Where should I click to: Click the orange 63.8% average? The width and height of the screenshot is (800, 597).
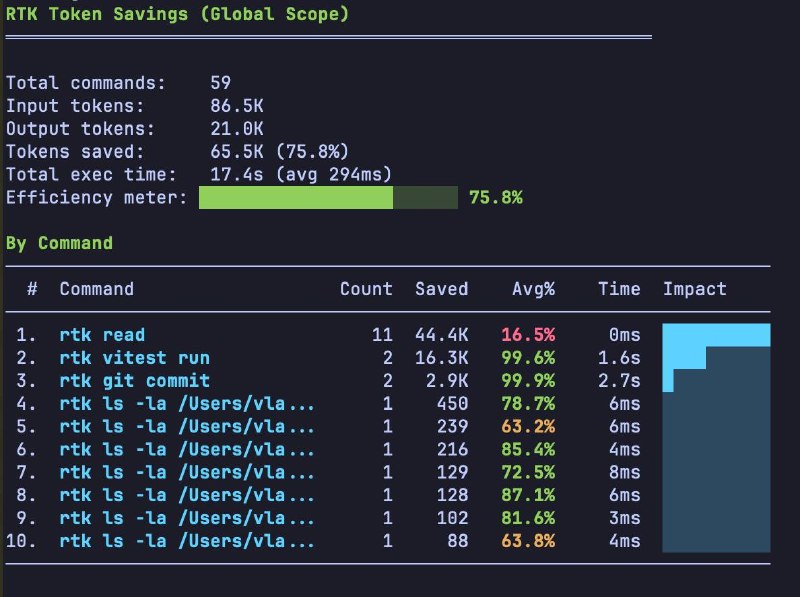528,541
